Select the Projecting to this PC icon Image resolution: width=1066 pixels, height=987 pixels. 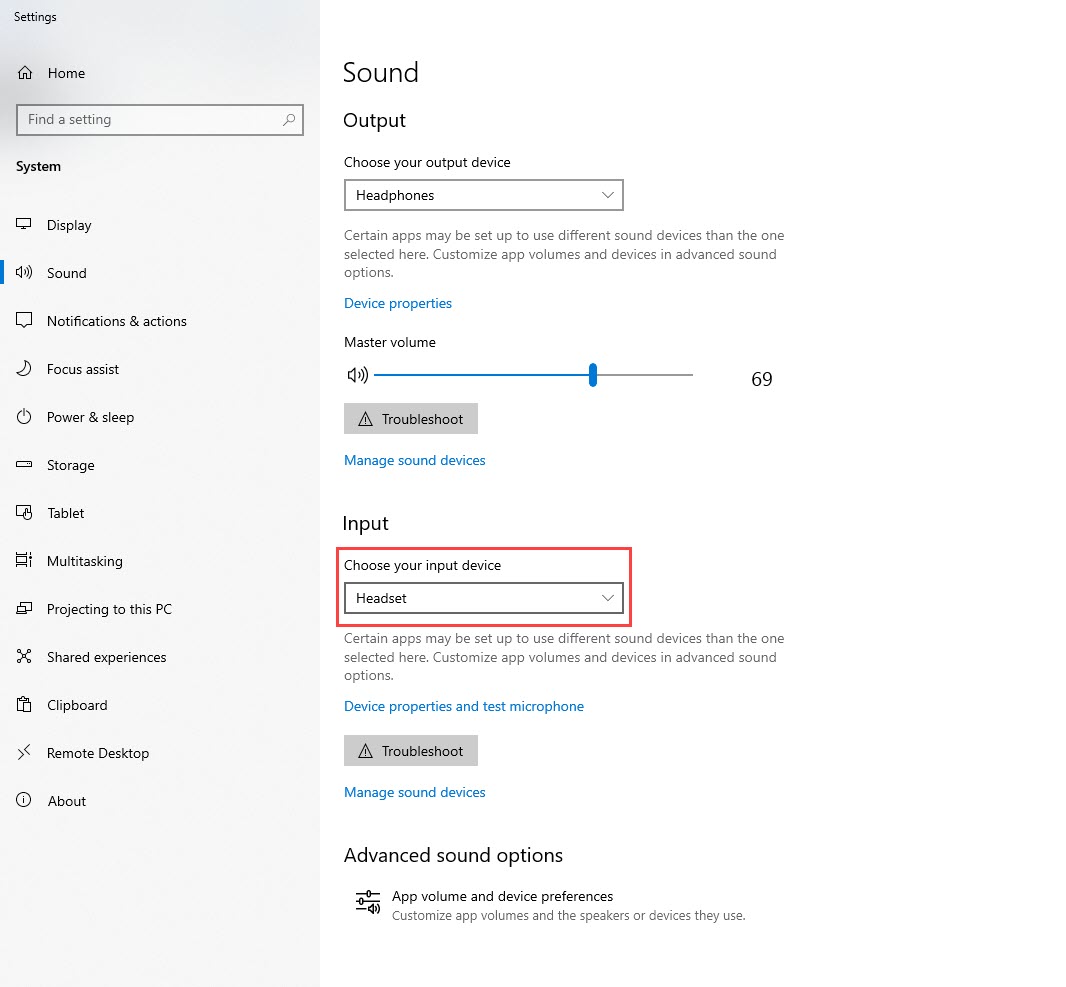pos(23,609)
